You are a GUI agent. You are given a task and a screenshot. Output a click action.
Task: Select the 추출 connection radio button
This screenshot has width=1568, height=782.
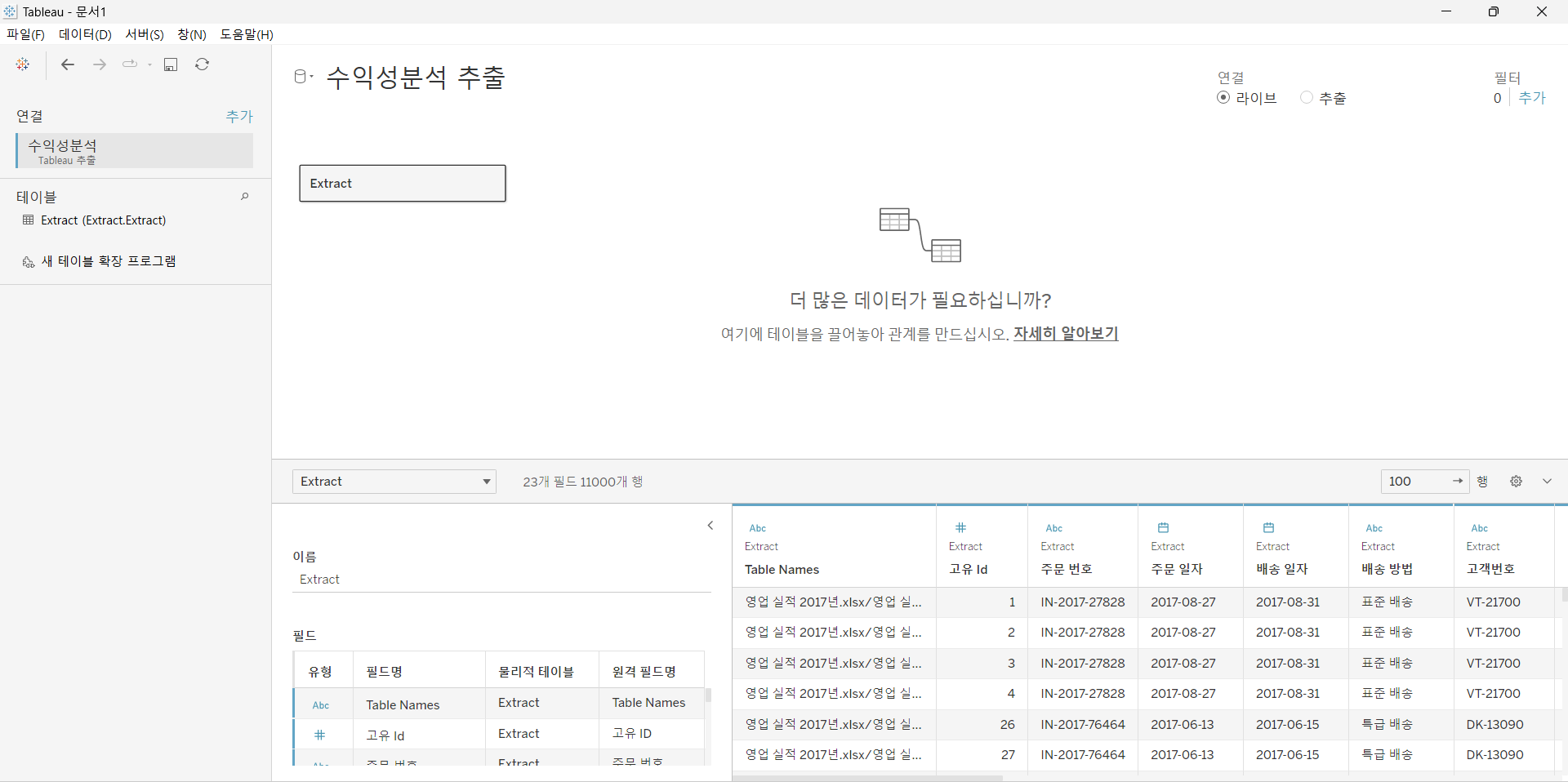pyautogui.click(x=1307, y=97)
